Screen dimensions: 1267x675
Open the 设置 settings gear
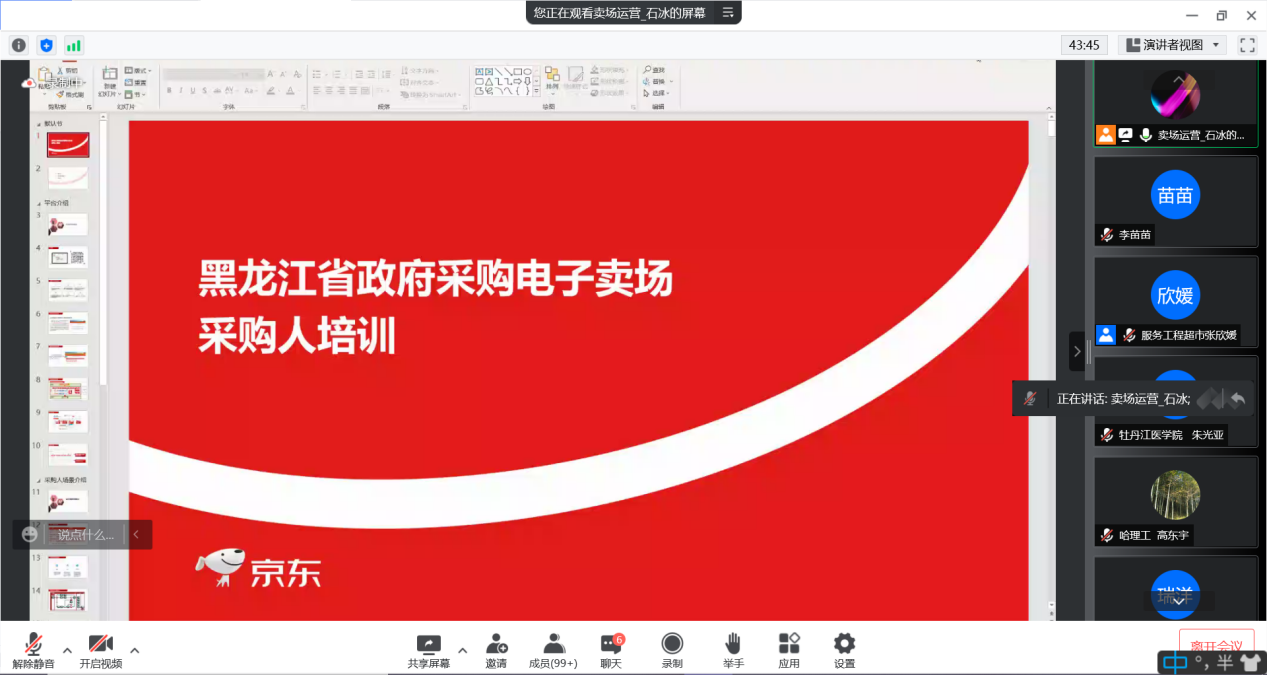pos(844,650)
